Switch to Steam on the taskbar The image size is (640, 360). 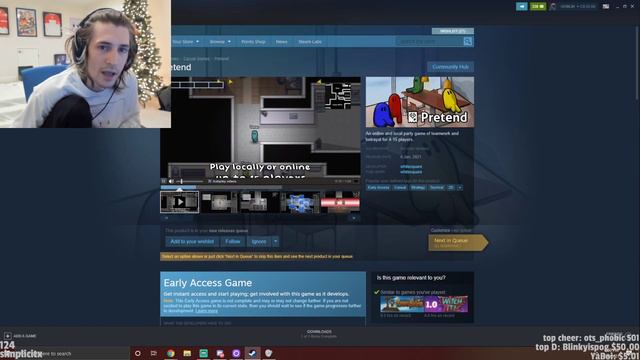pos(252,353)
